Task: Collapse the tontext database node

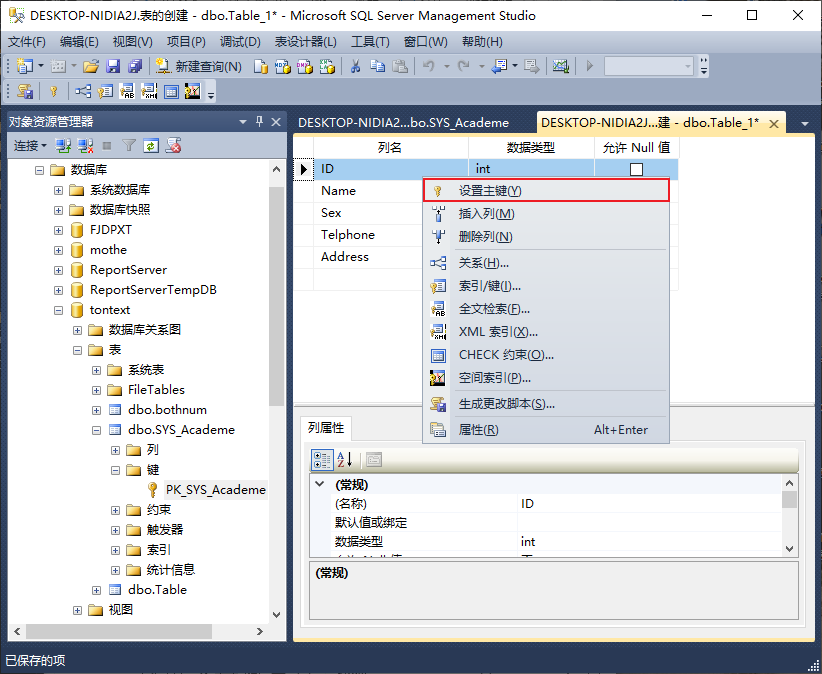Action: point(58,310)
